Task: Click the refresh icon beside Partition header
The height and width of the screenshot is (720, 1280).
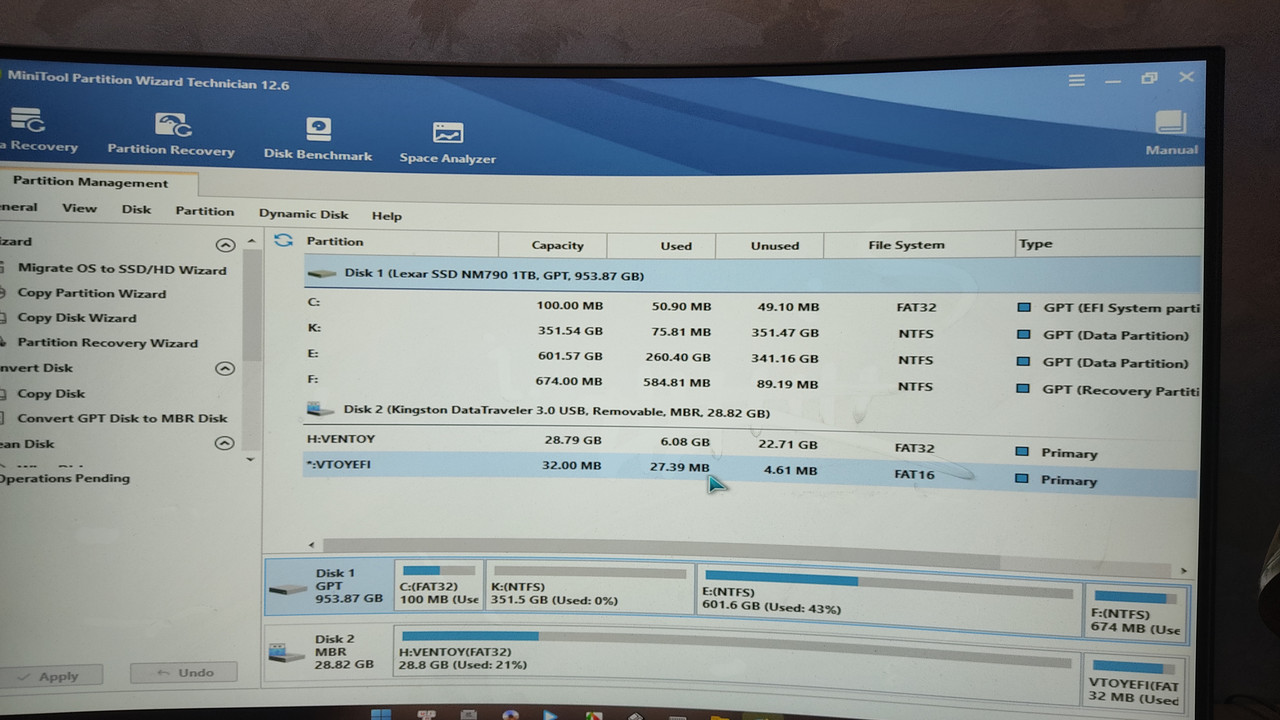Action: click(x=283, y=241)
